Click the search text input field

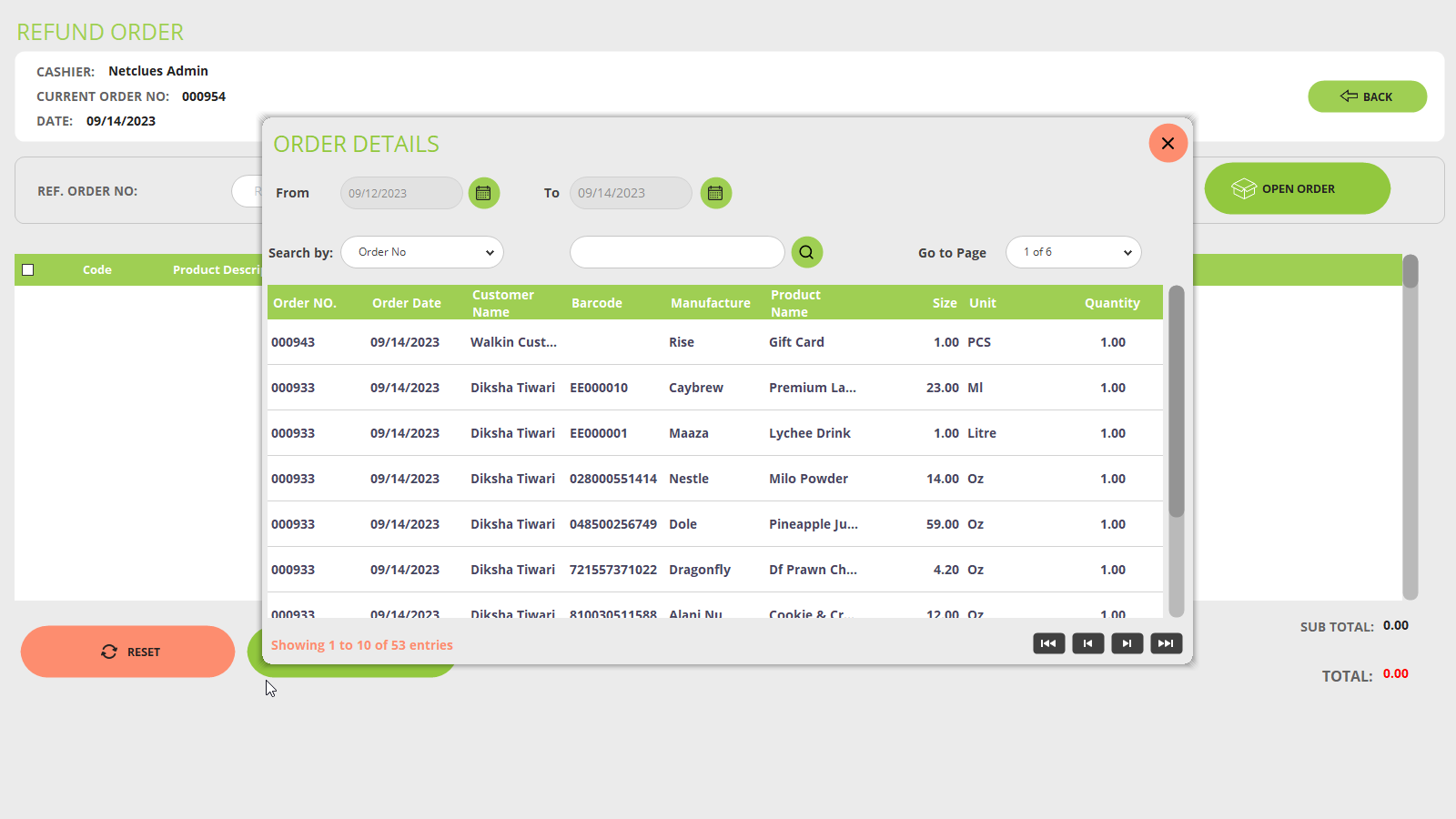pyautogui.click(x=676, y=252)
